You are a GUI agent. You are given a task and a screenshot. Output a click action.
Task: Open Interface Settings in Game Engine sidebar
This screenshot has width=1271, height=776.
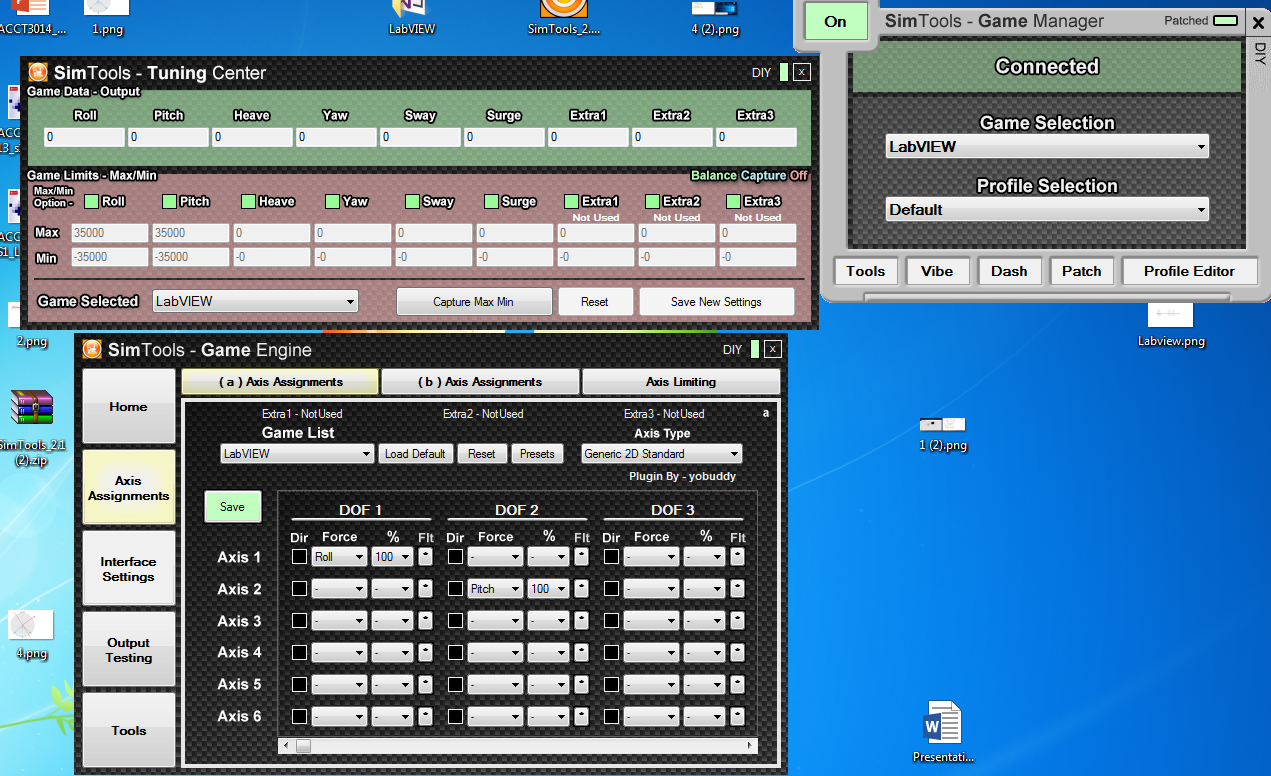tap(128, 569)
